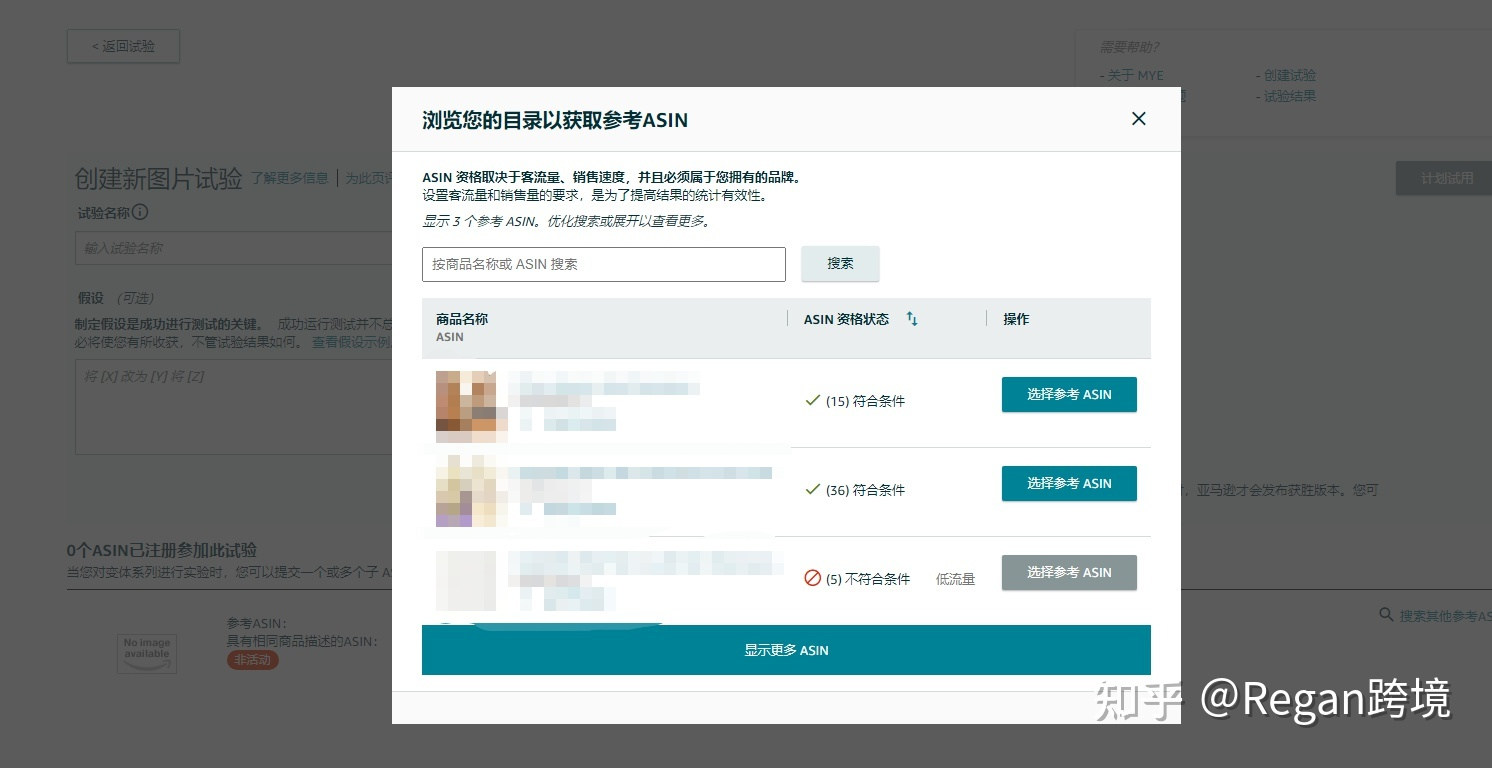Click the red prohibited icon beside (5) 不符合条件
1492x768 pixels.
812,578
